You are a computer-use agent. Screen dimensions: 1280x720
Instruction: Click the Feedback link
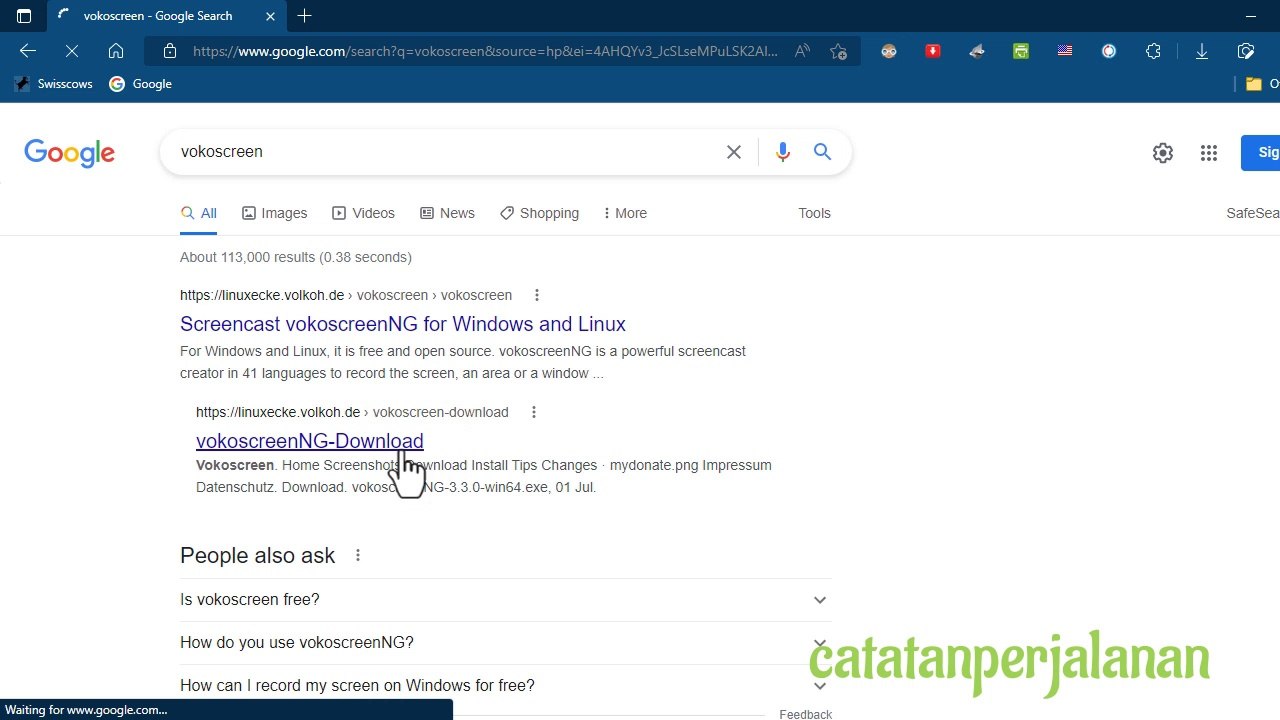pos(806,714)
